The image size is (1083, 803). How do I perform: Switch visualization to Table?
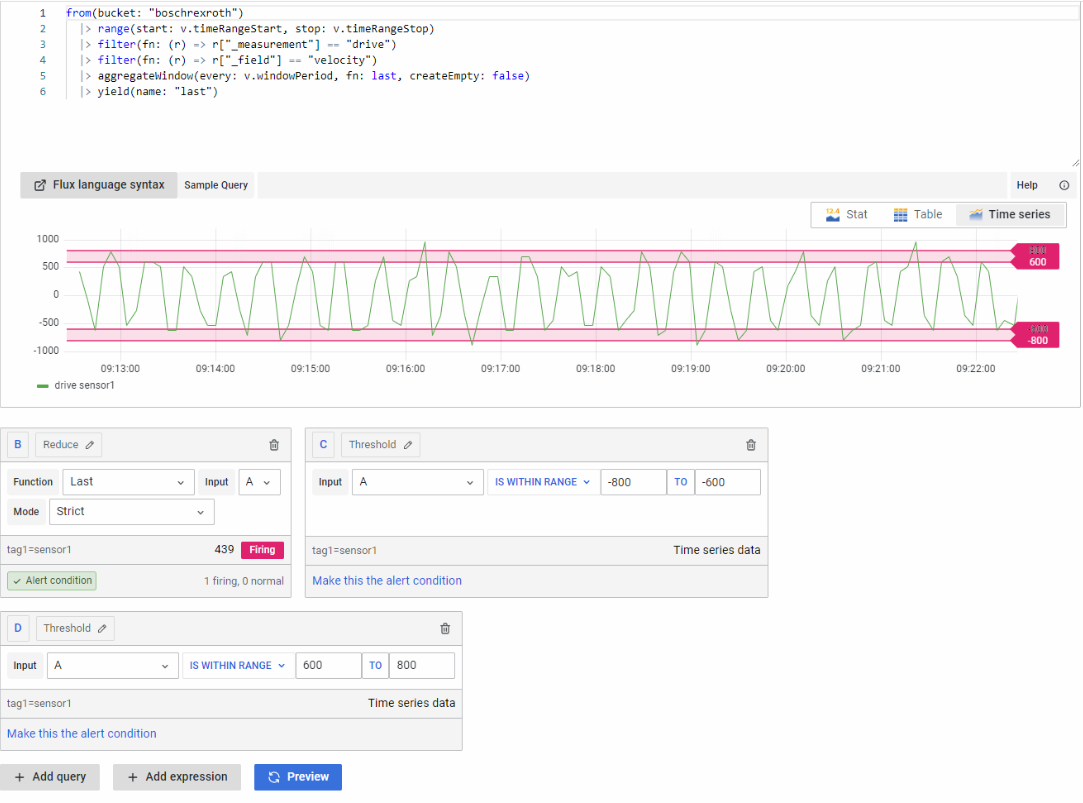pyautogui.click(x=917, y=214)
